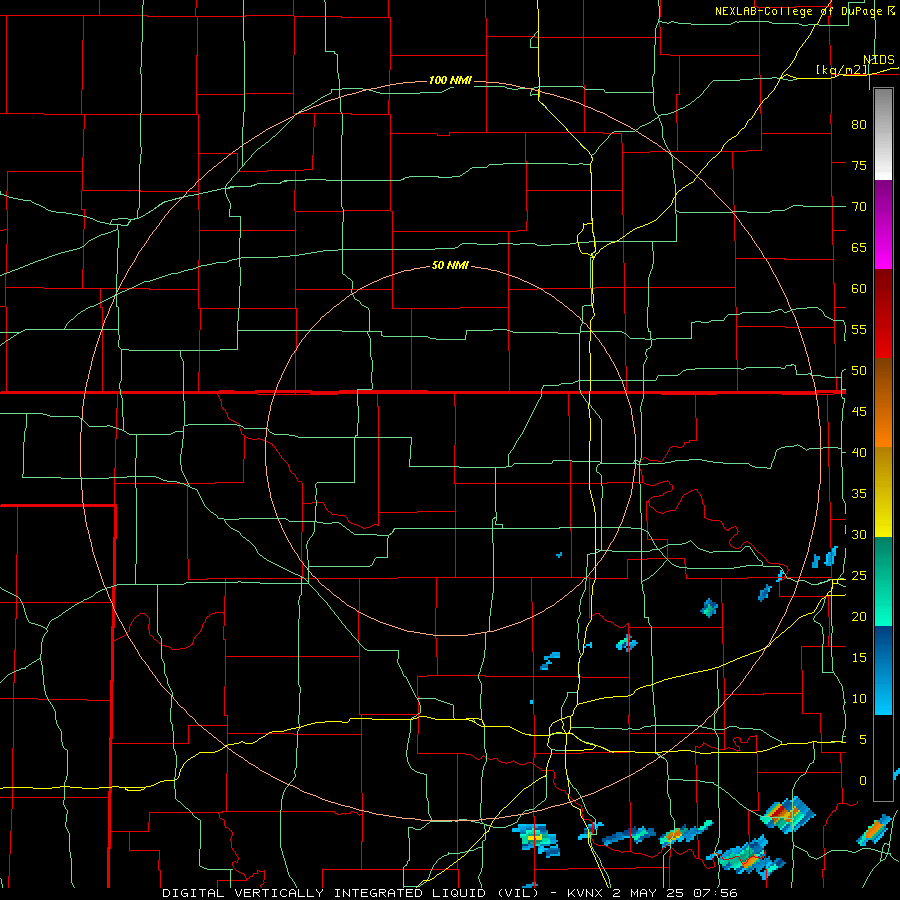Click the 80 value on the scale
Image resolution: width=900 pixels, height=900 pixels.
pyautogui.click(x=859, y=125)
